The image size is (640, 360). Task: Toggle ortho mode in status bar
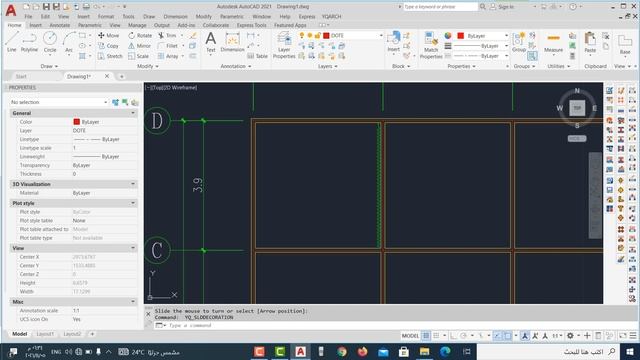pos(453,336)
